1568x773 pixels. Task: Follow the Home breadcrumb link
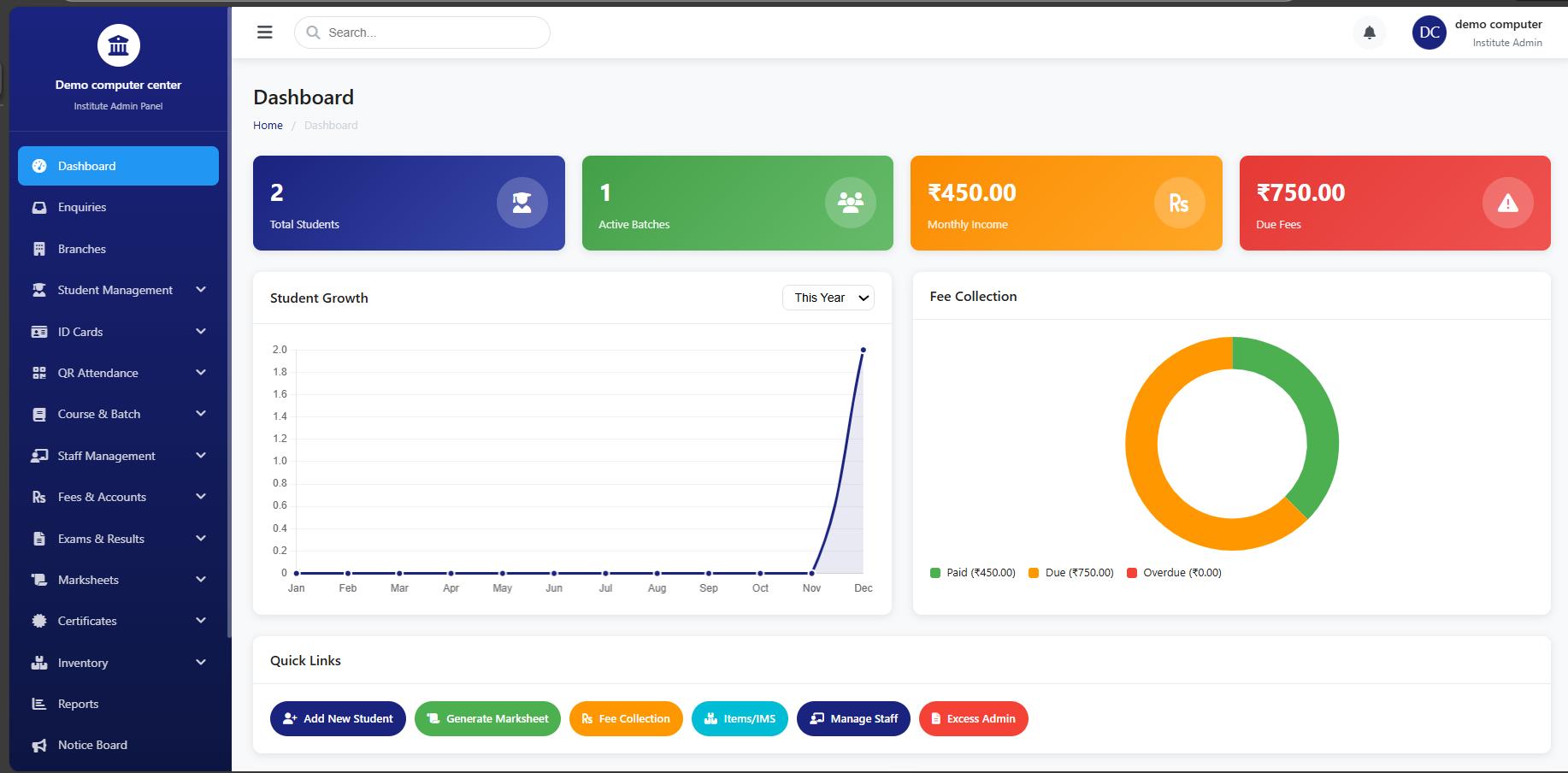tap(268, 125)
